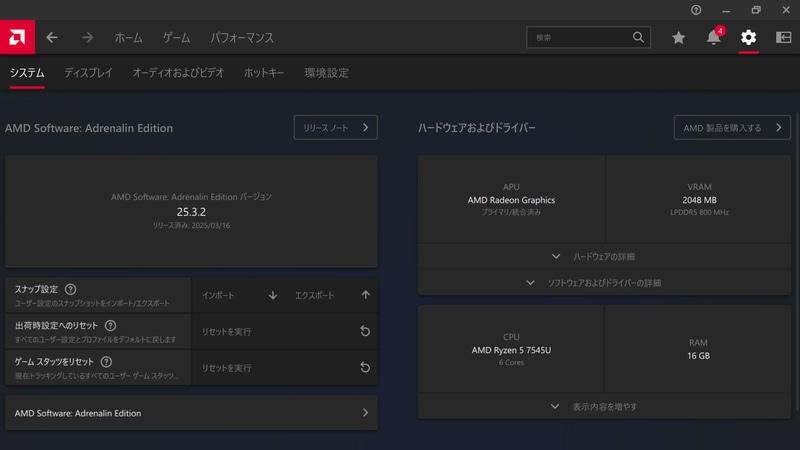Open リリース ノート button

pos(336,128)
